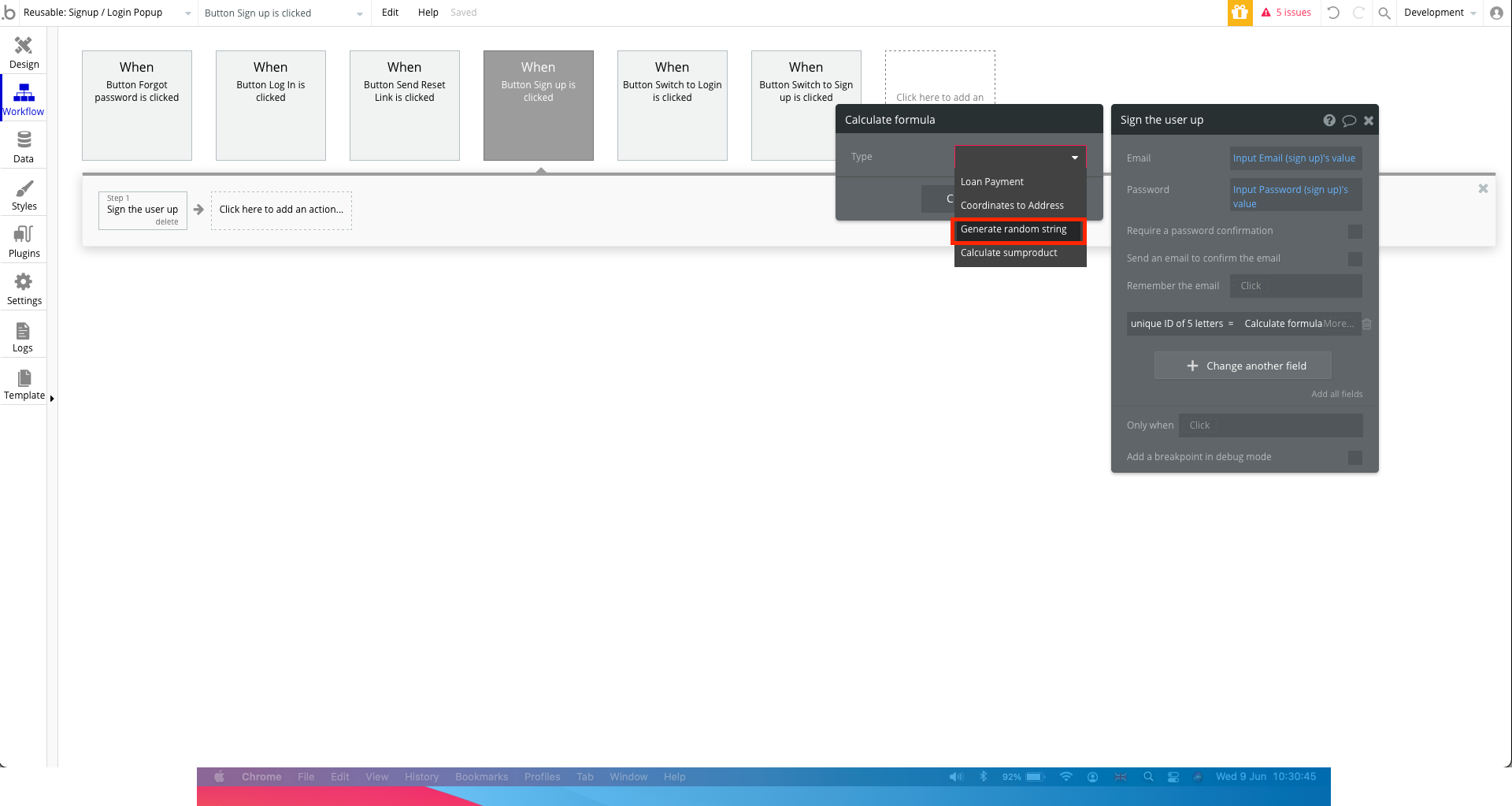Open the Reusable element selector dropdown
This screenshot has height=806, width=1512.
coord(107,13)
